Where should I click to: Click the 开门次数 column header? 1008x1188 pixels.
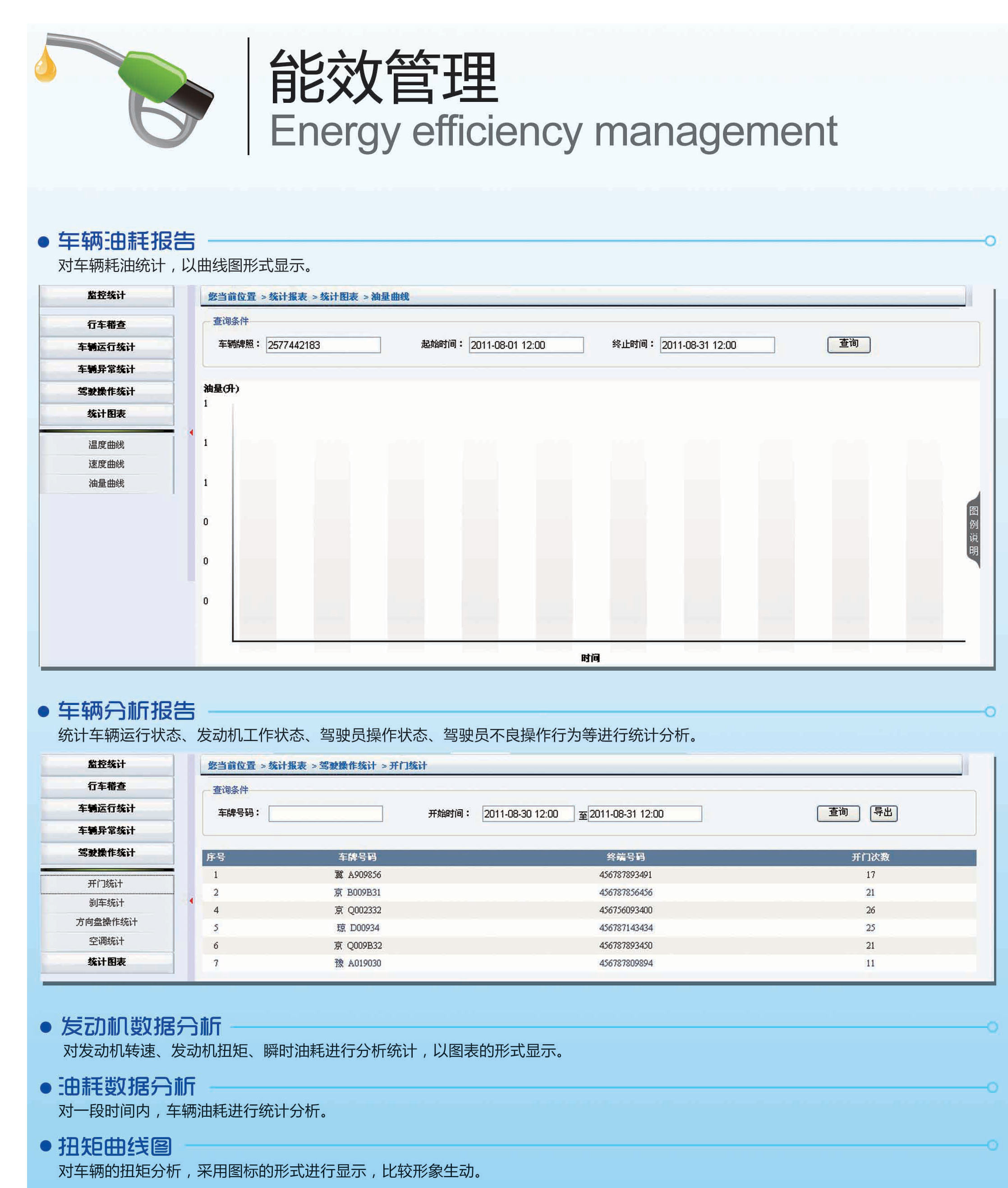pos(870,857)
